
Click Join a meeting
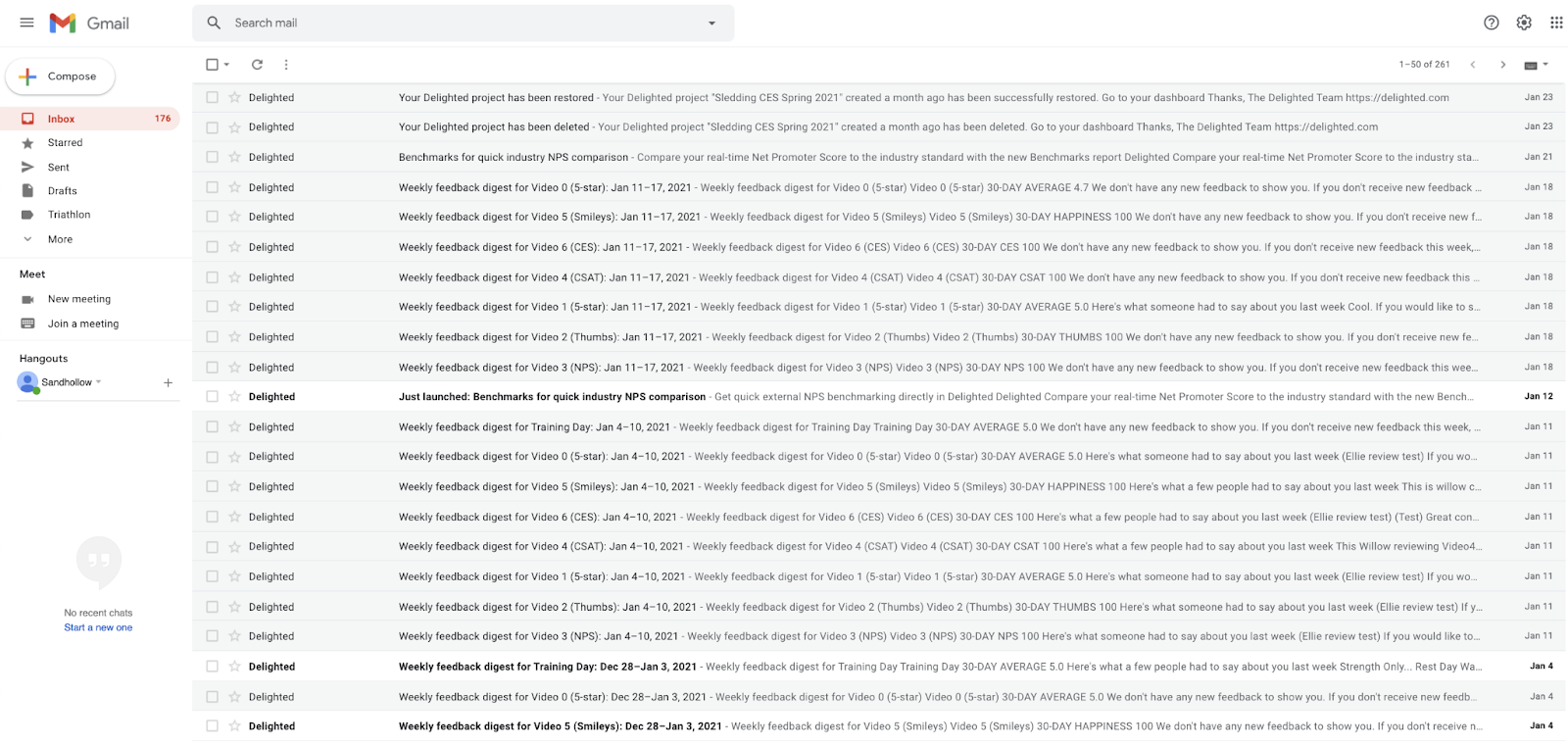(83, 324)
